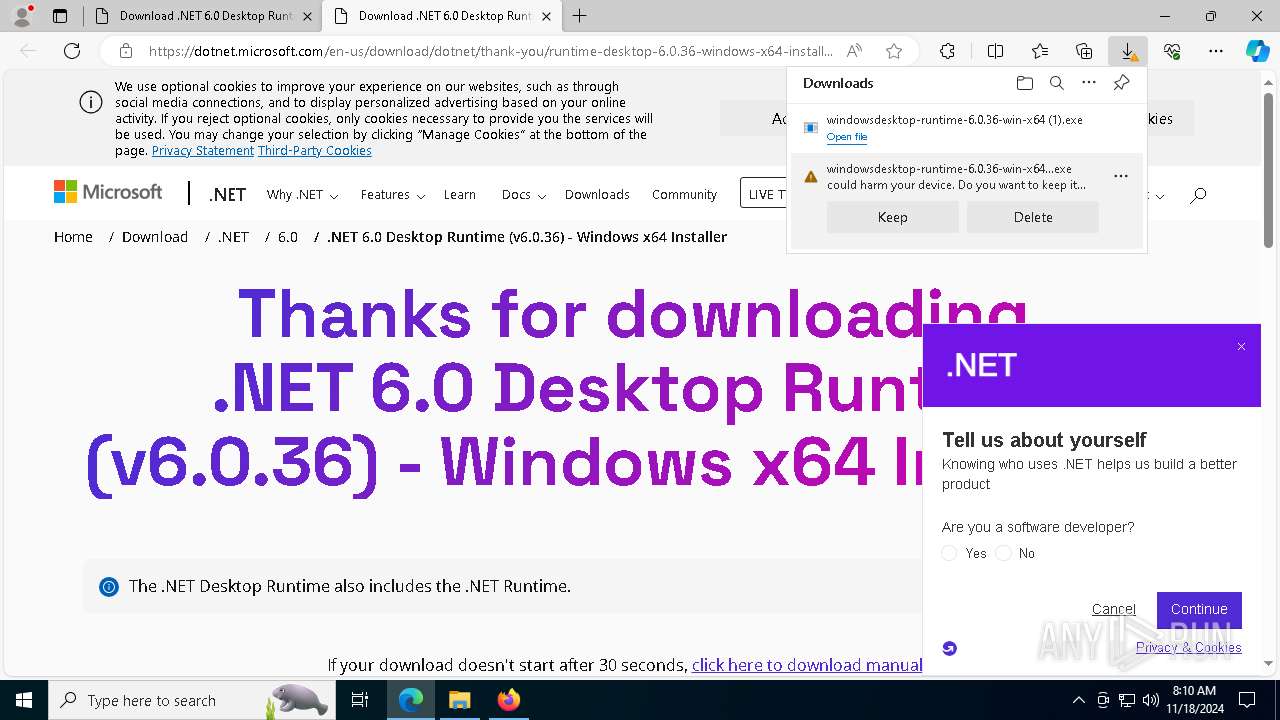Delete the flagged download
This screenshot has height=720, width=1280.
[1032, 217]
